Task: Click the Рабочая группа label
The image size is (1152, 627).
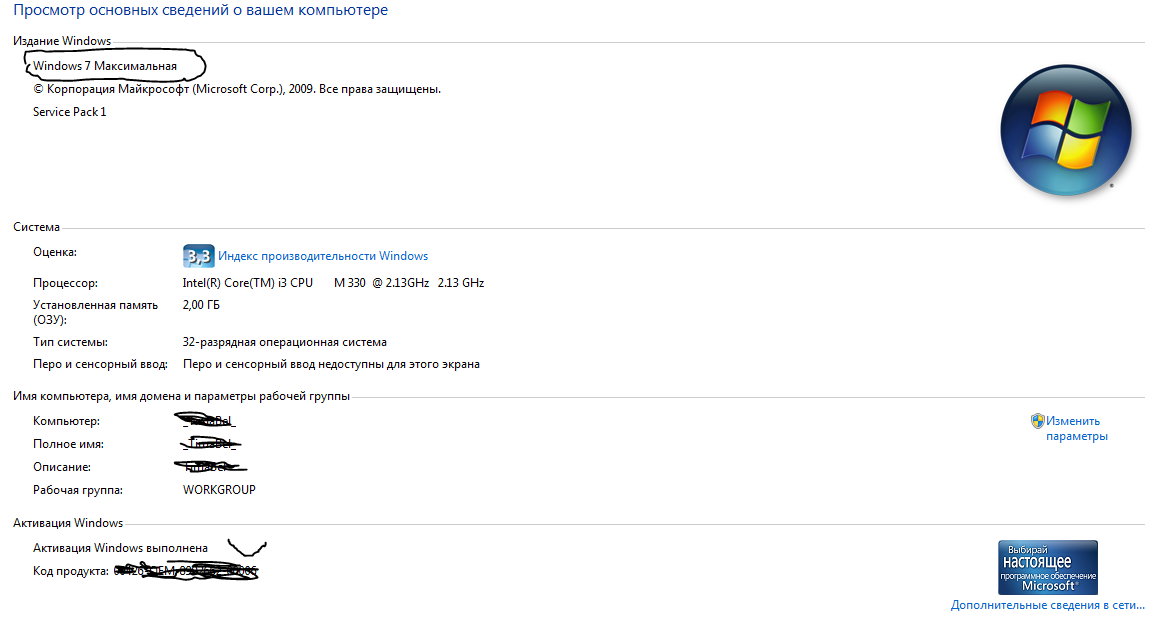Action: click(77, 490)
